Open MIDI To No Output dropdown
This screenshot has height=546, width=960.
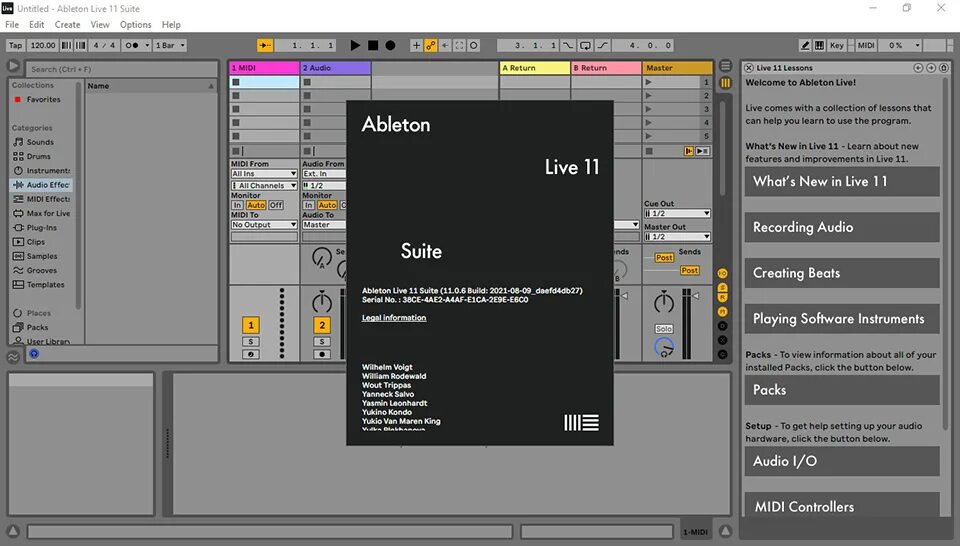coord(264,225)
